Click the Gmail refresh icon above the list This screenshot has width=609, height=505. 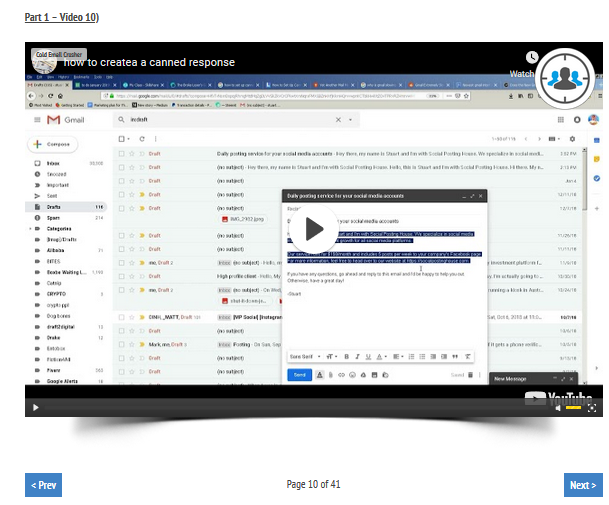(142, 139)
